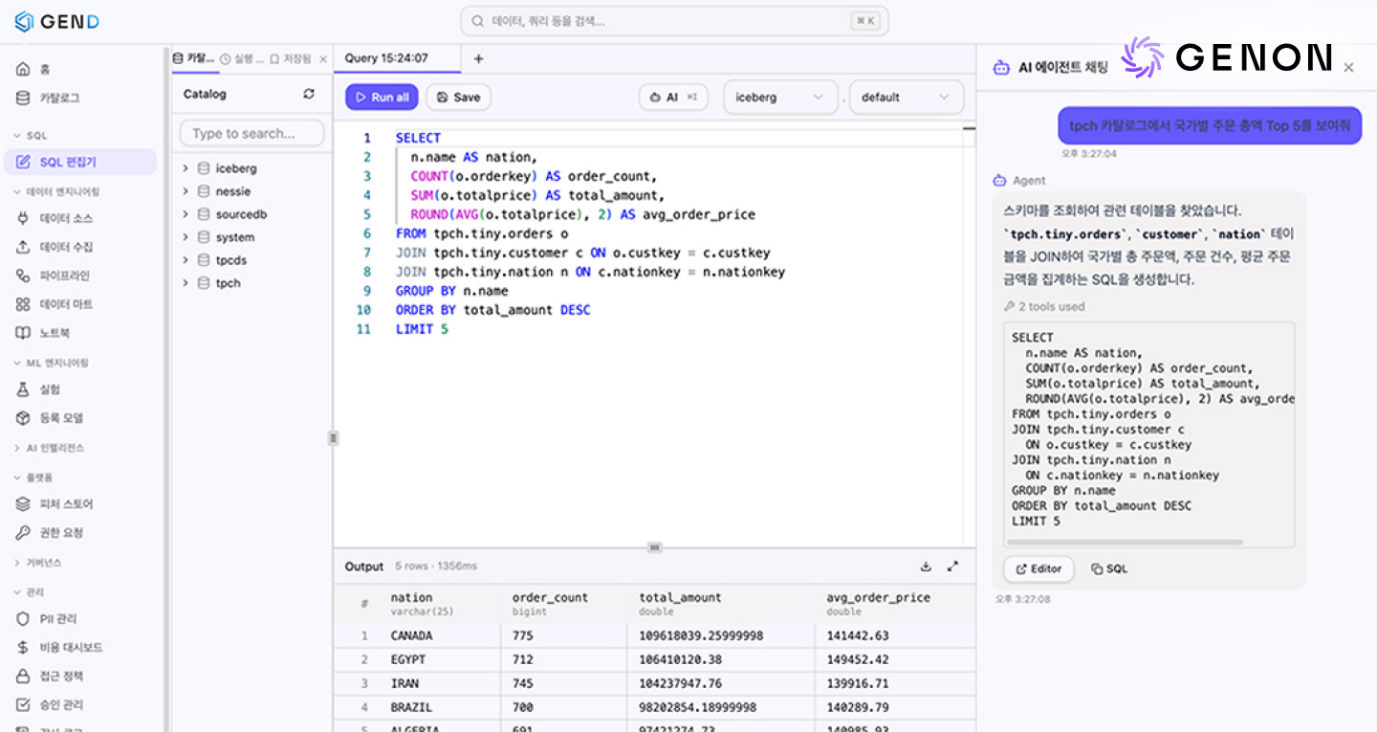Expand the tpch catalog node
Viewport: 1377px width, 732px height.
point(185,283)
